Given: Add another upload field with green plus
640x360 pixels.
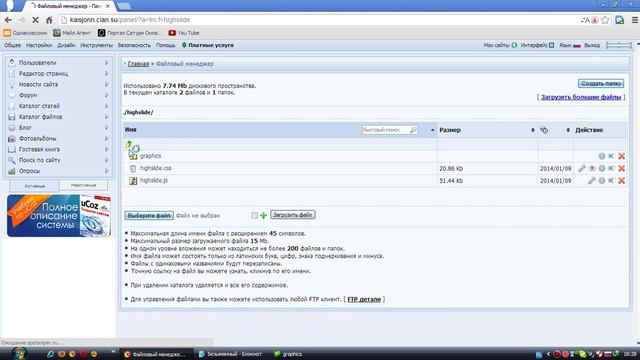Looking at the screenshot, I should pyautogui.click(x=264, y=215).
